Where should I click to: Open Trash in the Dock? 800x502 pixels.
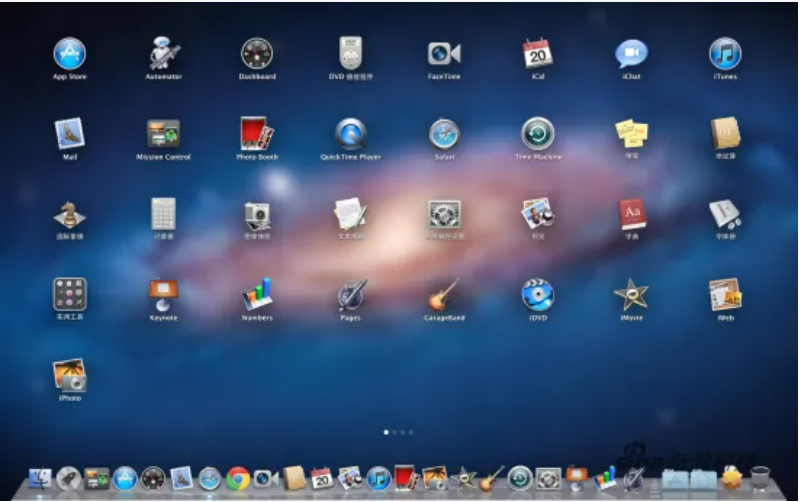click(x=761, y=478)
